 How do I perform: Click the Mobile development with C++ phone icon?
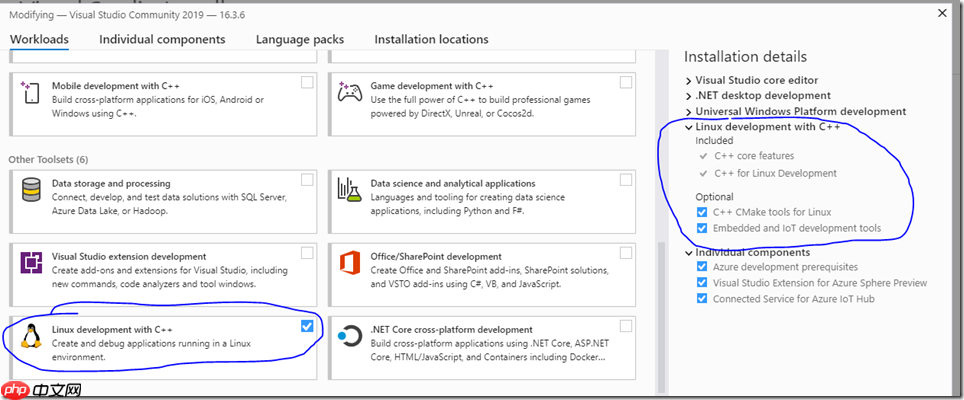(x=30, y=92)
